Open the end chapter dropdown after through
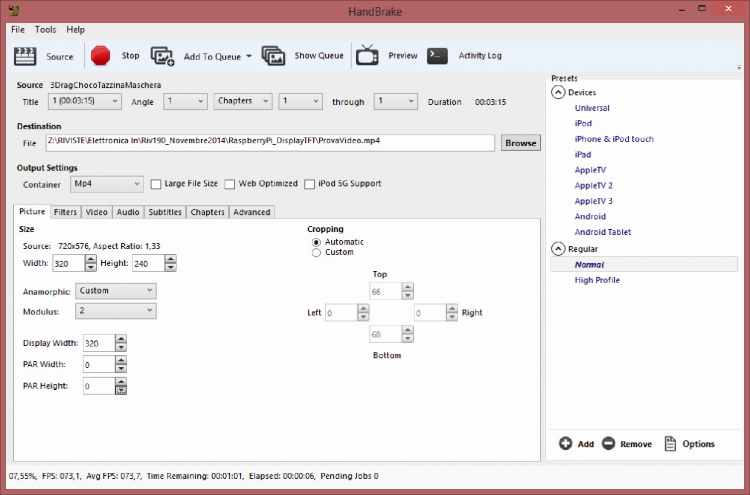 coord(396,101)
